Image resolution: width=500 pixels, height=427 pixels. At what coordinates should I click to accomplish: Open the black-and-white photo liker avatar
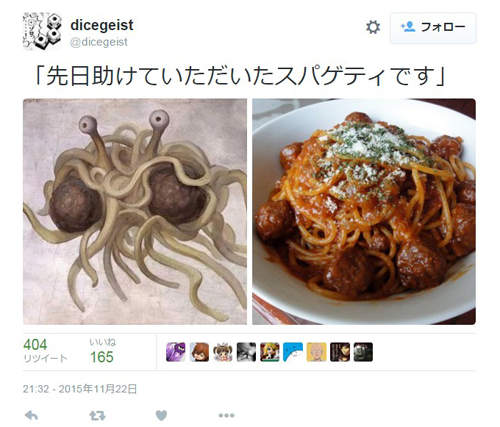(246, 352)
